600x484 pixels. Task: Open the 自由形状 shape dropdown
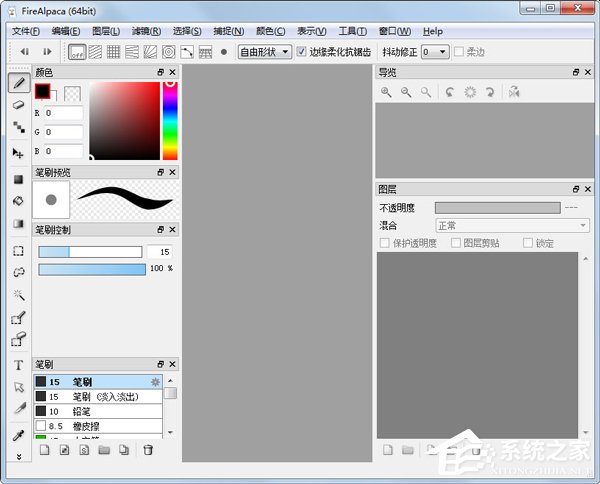(264, 51)
